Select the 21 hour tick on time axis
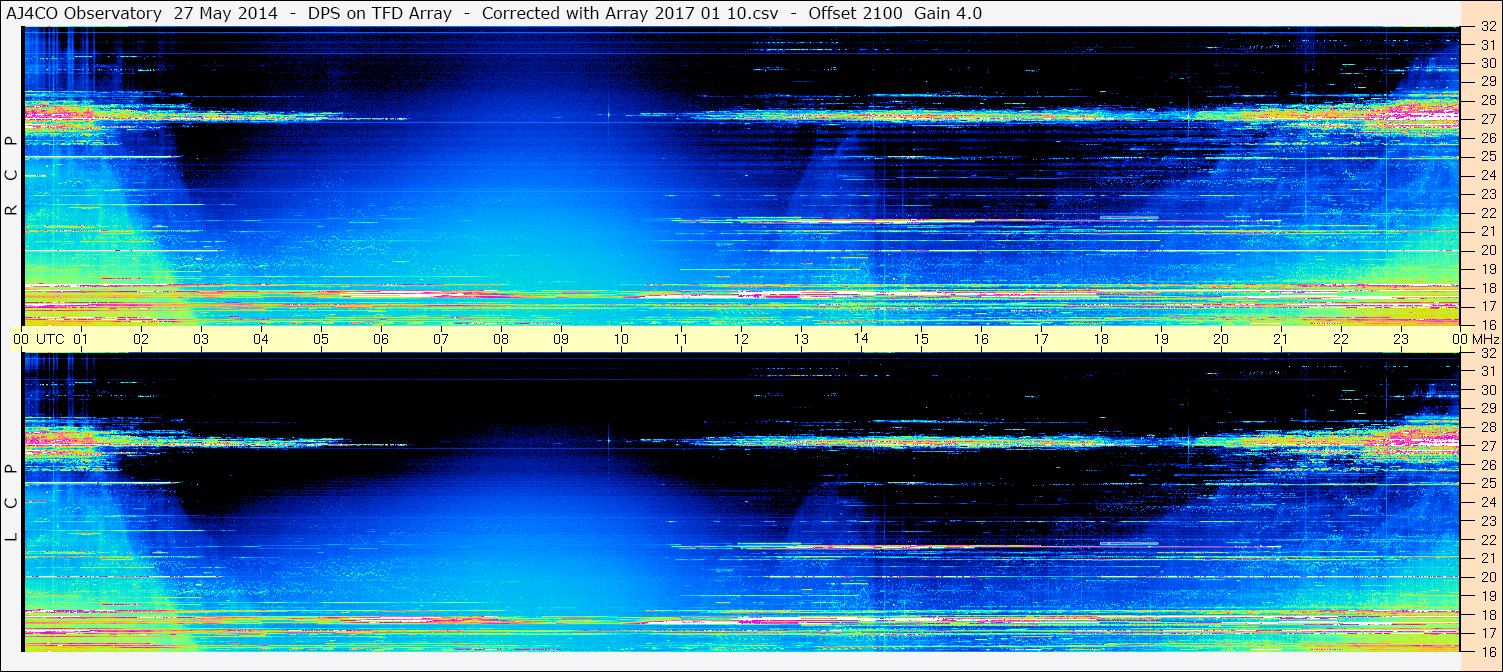The width and height of the screenshot is (1503, 672). tap(1281, 339)
